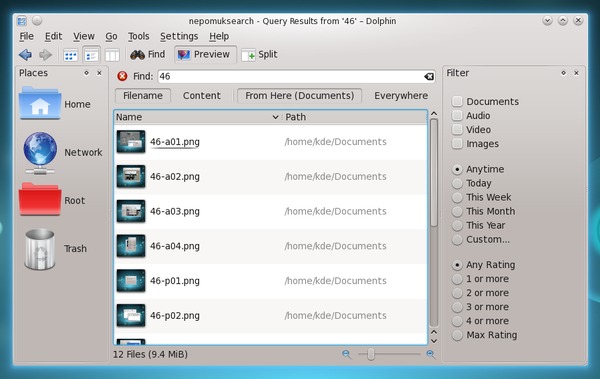600x379 pixels.
Task: Select 46-a02.png thumbnail
Action: 131,176
